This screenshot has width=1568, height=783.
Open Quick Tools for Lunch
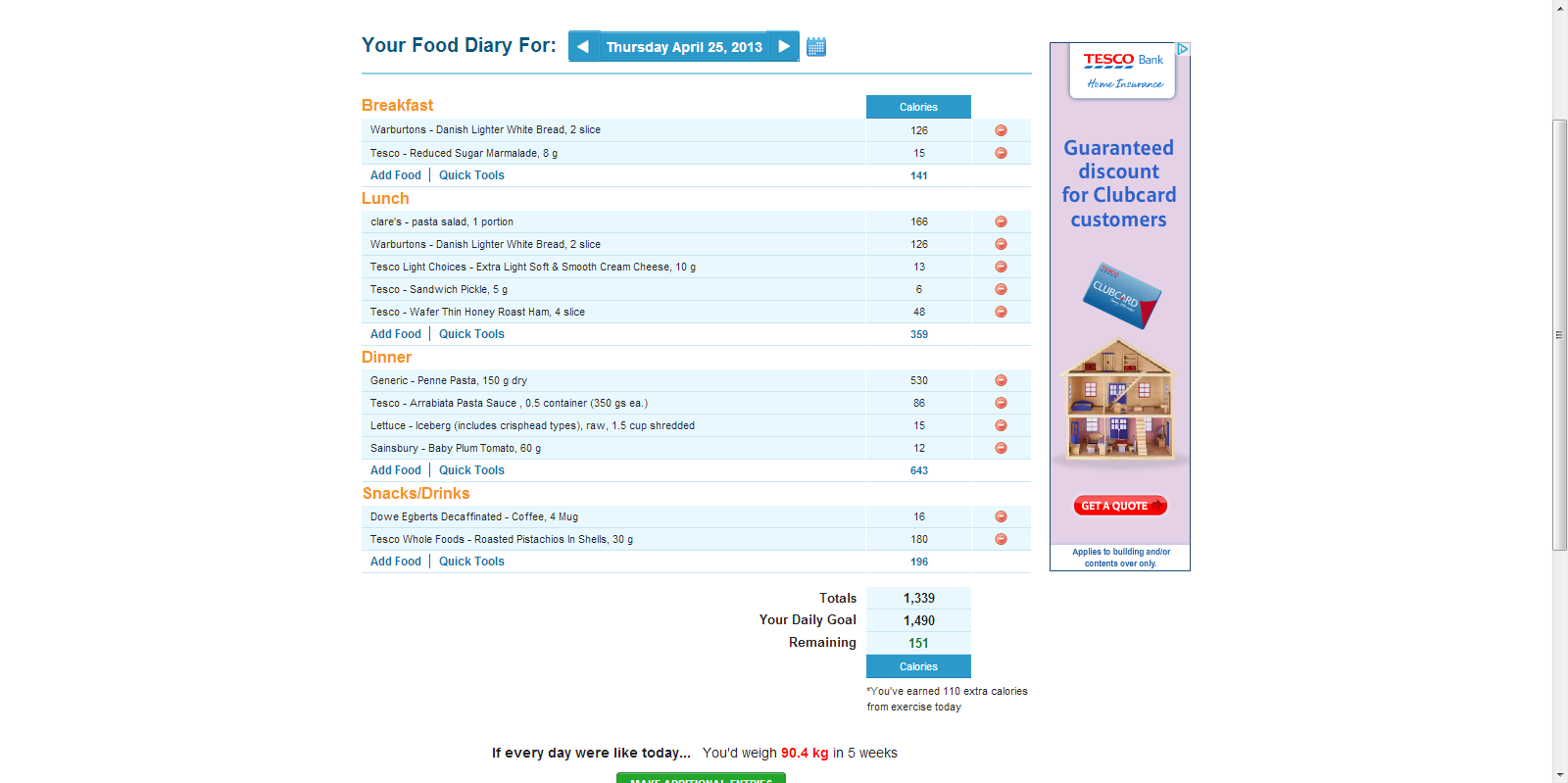[471, 334]
